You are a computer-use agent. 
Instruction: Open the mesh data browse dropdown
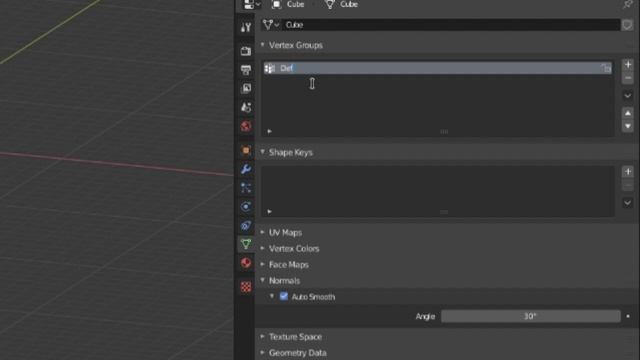pyautogui.click(x=271, y=25)
